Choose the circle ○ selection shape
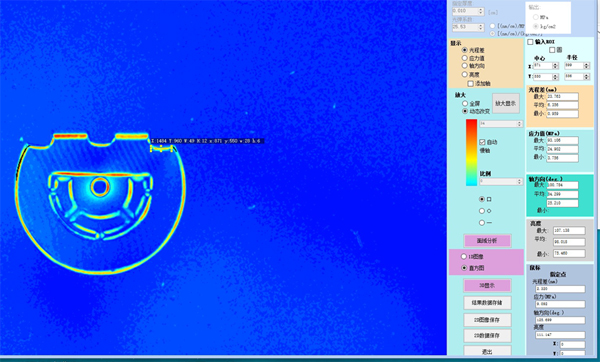The height and width of the screenshot is (362, 600). (x=482, y=211)
